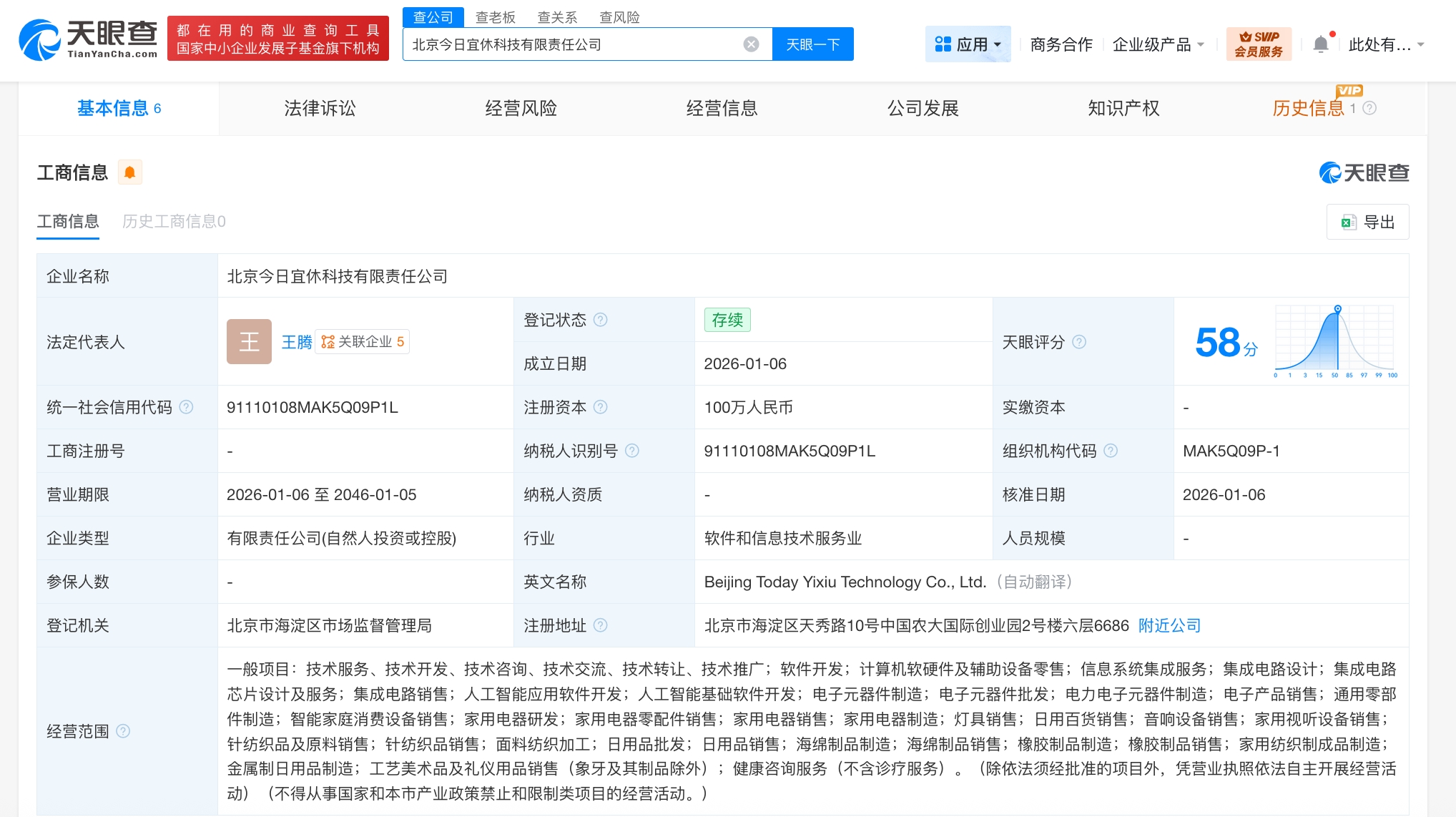Click the notification bell icon in header

pos(1320,44)
